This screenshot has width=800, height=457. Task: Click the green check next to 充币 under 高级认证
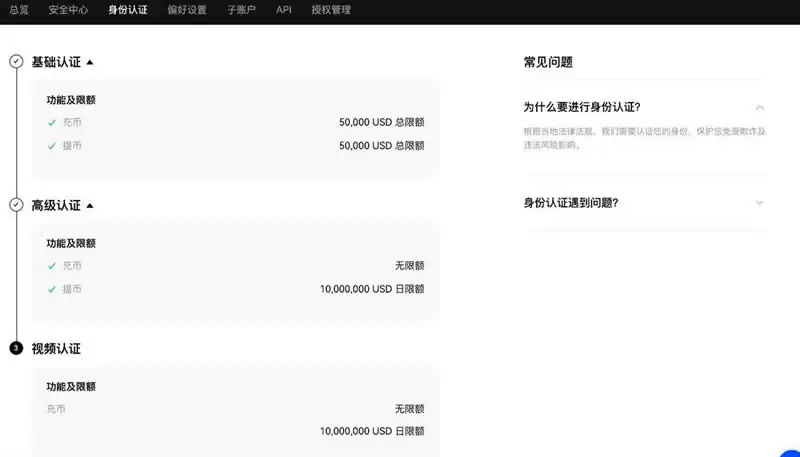52,266
